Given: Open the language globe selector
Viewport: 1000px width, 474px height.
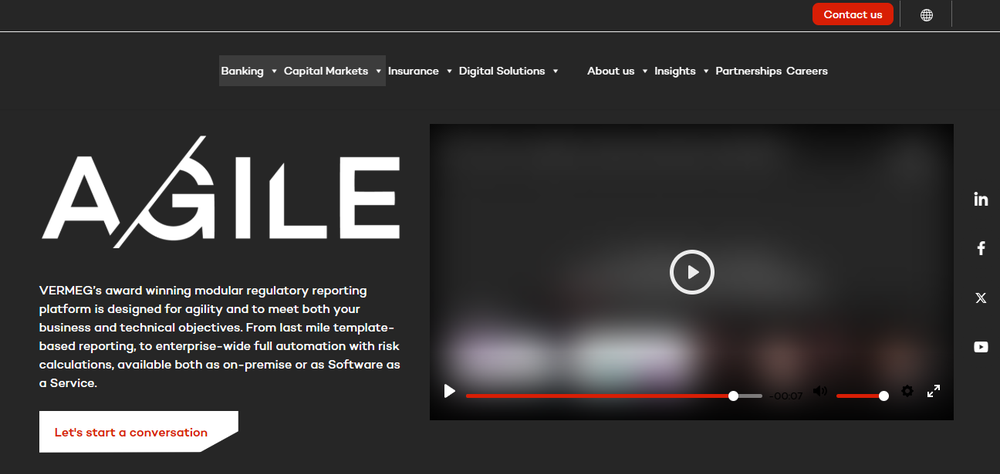Looking at the screenshot, I should click(x=926, y=15).
